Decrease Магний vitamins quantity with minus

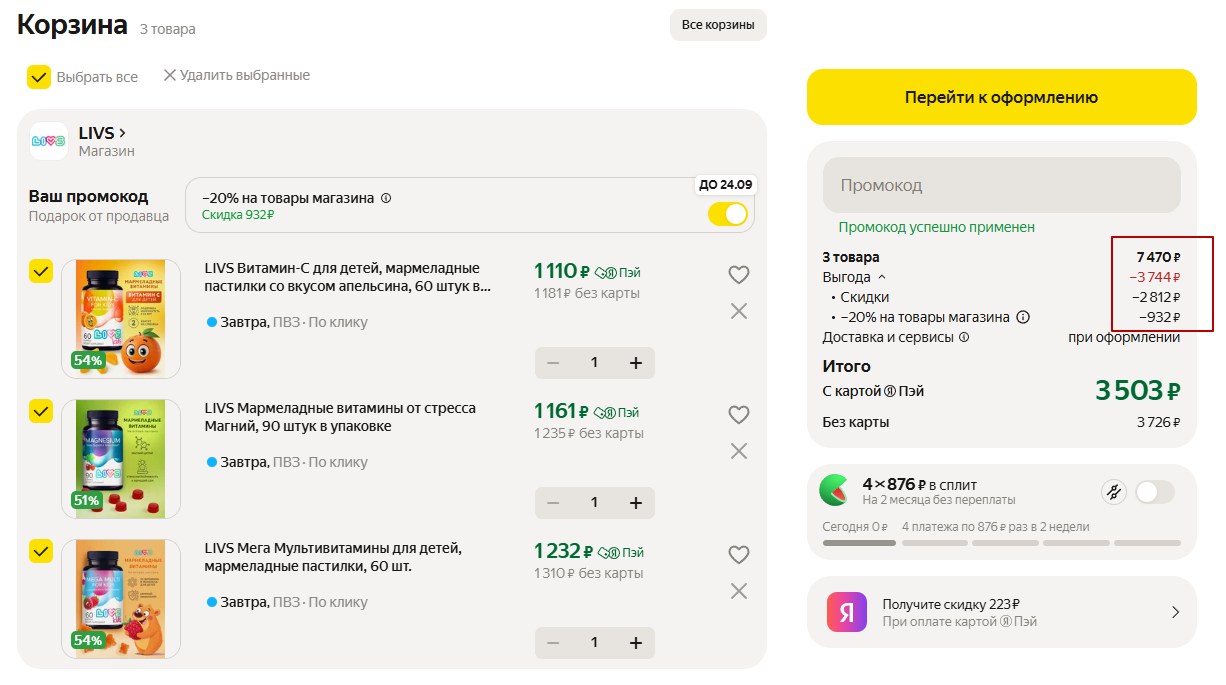click(x=553, y=503)
